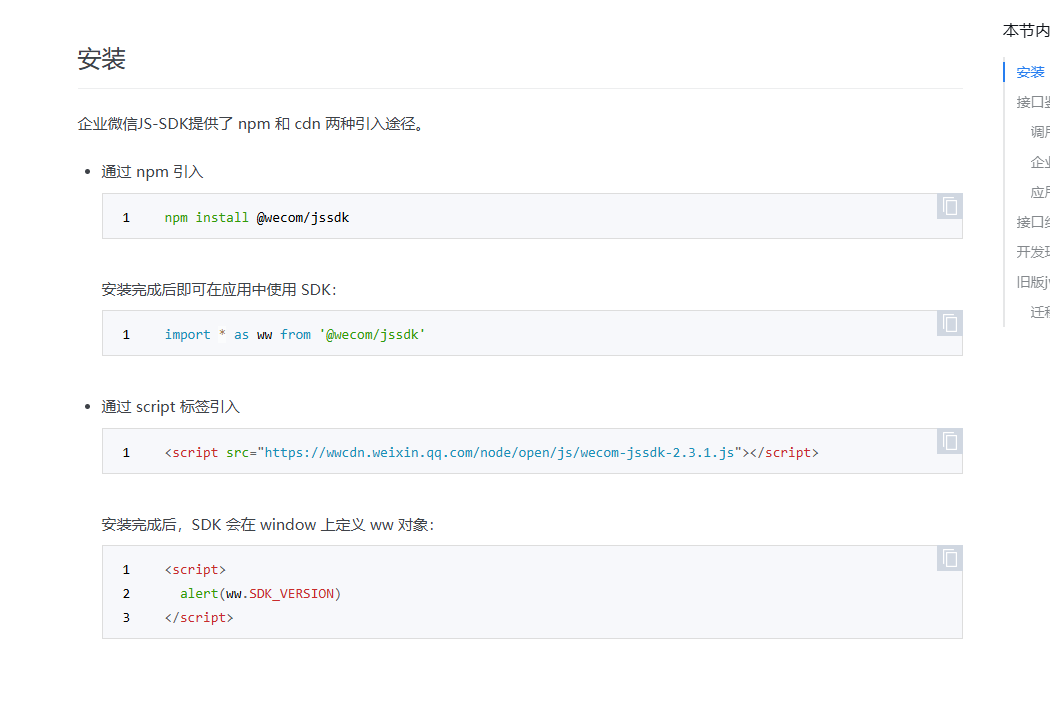Image resolution: width=1050 pixels, height=702 pixels.
Task: Select 安装 in the section outline
Action: coord(1030,72)
